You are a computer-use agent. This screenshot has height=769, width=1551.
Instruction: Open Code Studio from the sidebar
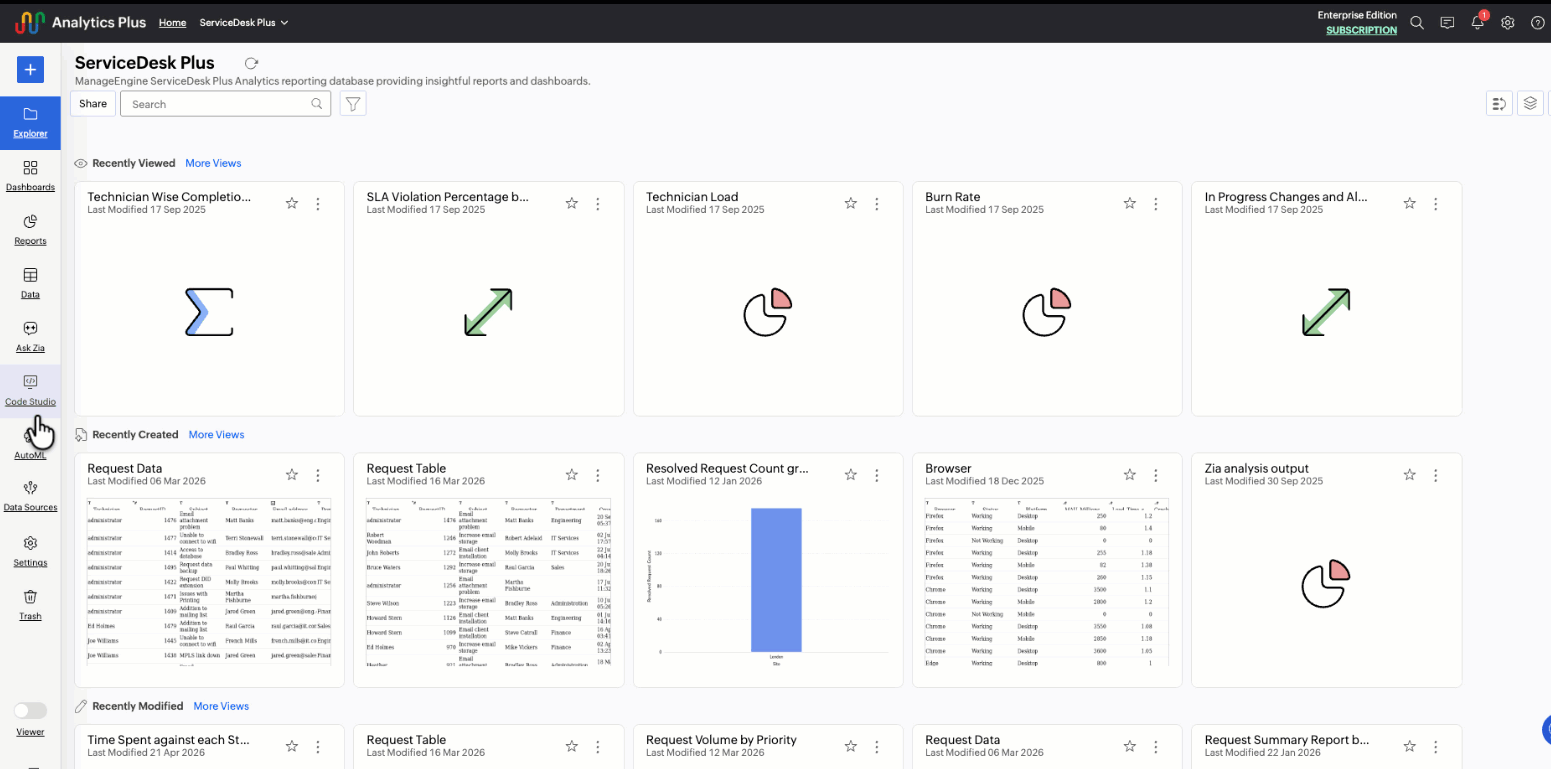coord(30,390)
